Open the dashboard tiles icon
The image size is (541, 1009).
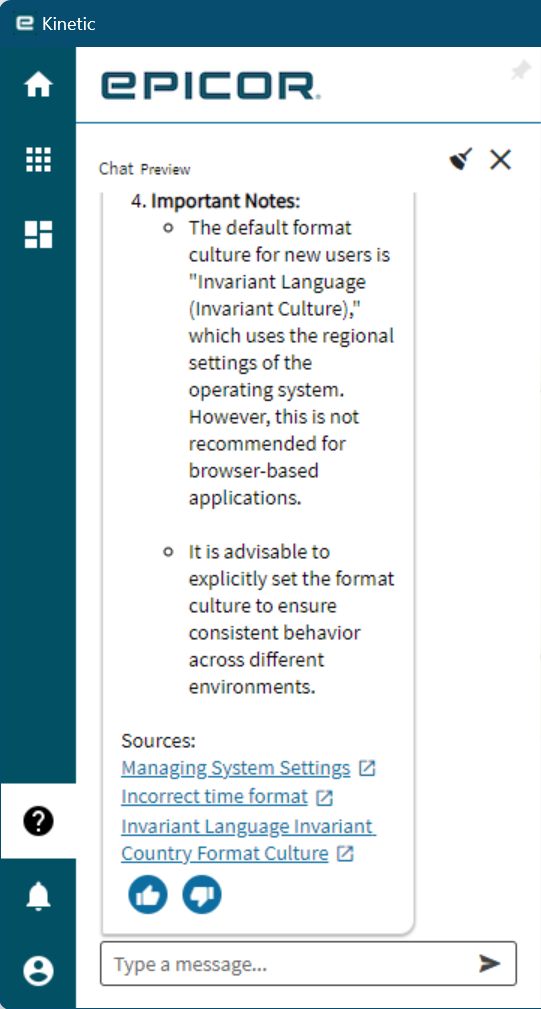38,234
